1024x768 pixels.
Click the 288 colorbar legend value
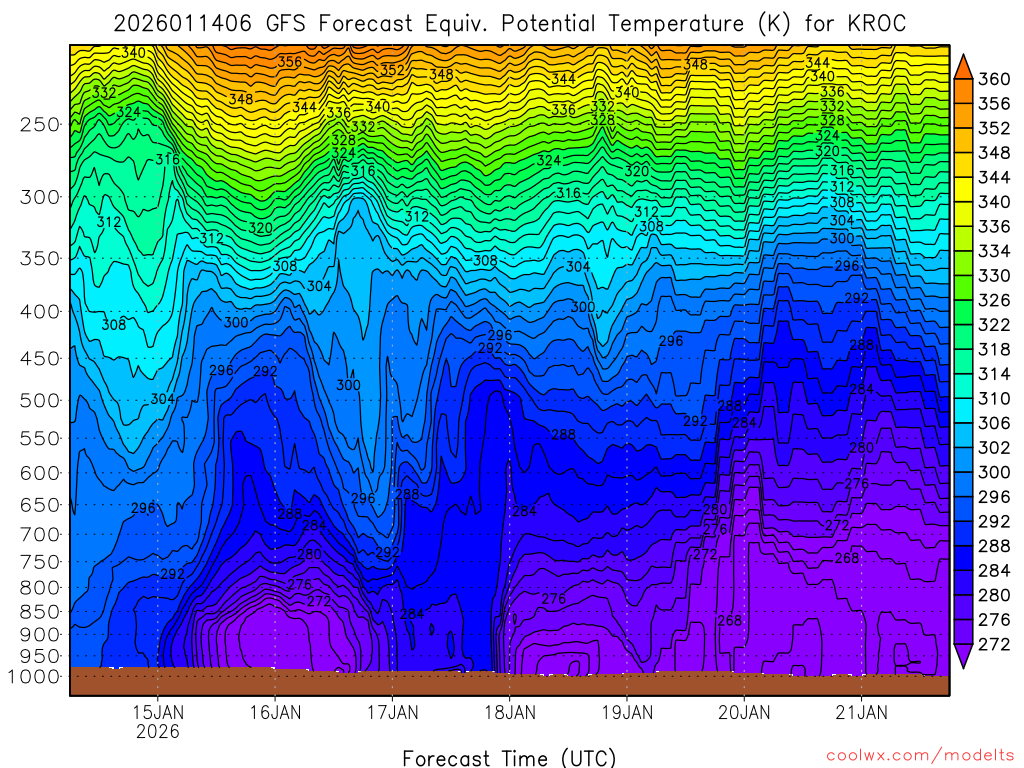coord(994,546)
